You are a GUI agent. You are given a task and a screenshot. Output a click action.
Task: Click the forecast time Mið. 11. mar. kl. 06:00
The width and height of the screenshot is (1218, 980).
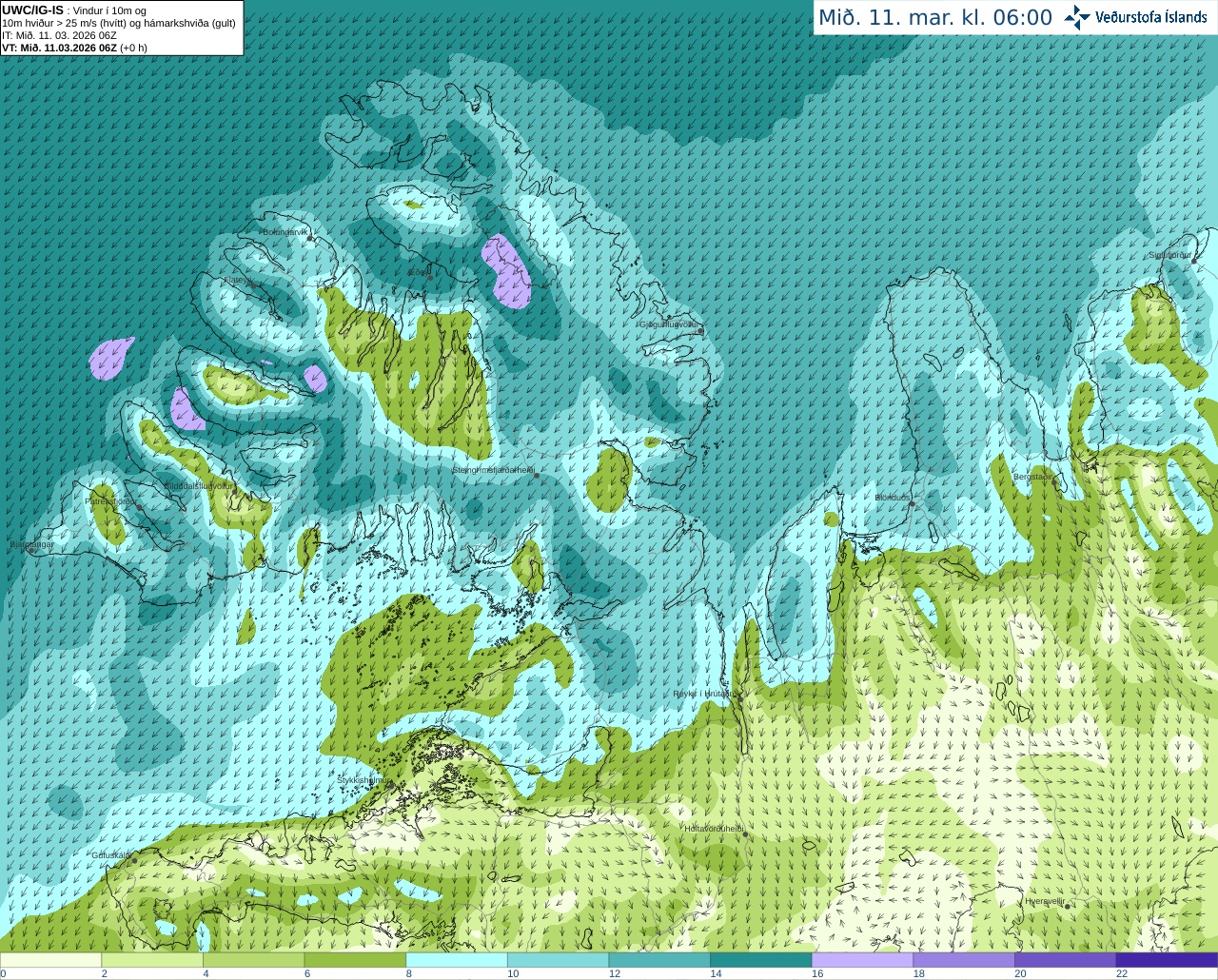pyautogui.click(x=935, y=18)
